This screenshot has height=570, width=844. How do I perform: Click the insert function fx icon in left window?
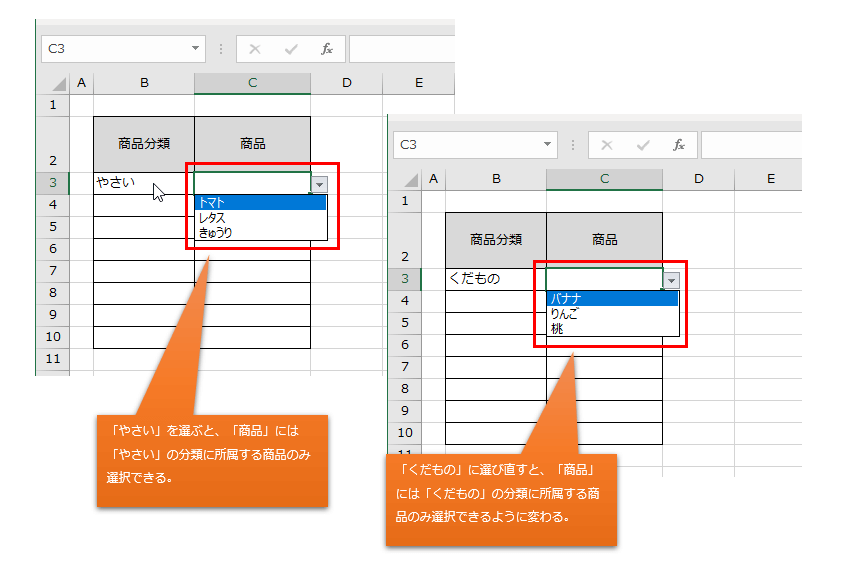click(326, 49)
